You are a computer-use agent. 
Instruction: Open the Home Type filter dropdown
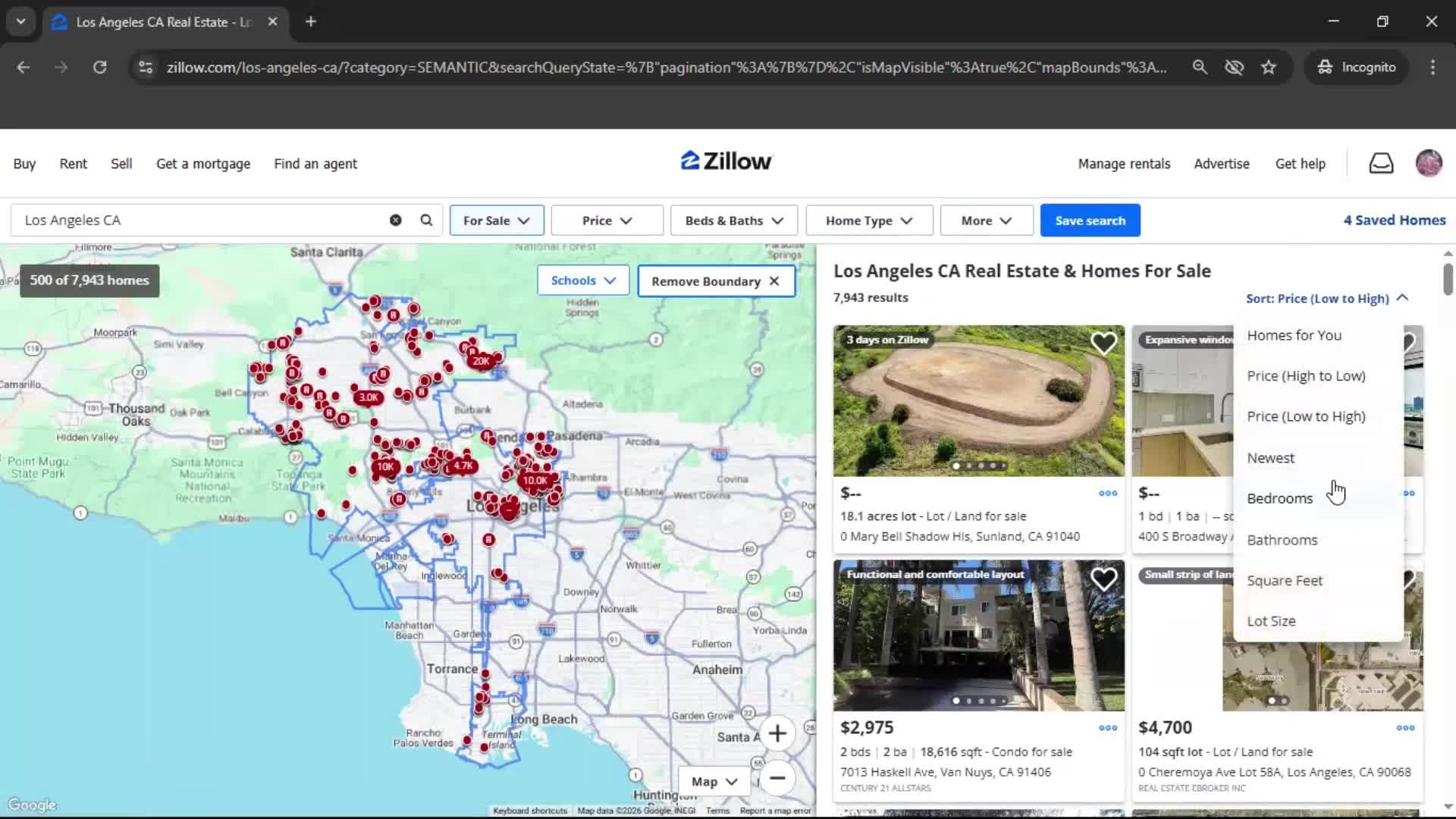[868, 220]
